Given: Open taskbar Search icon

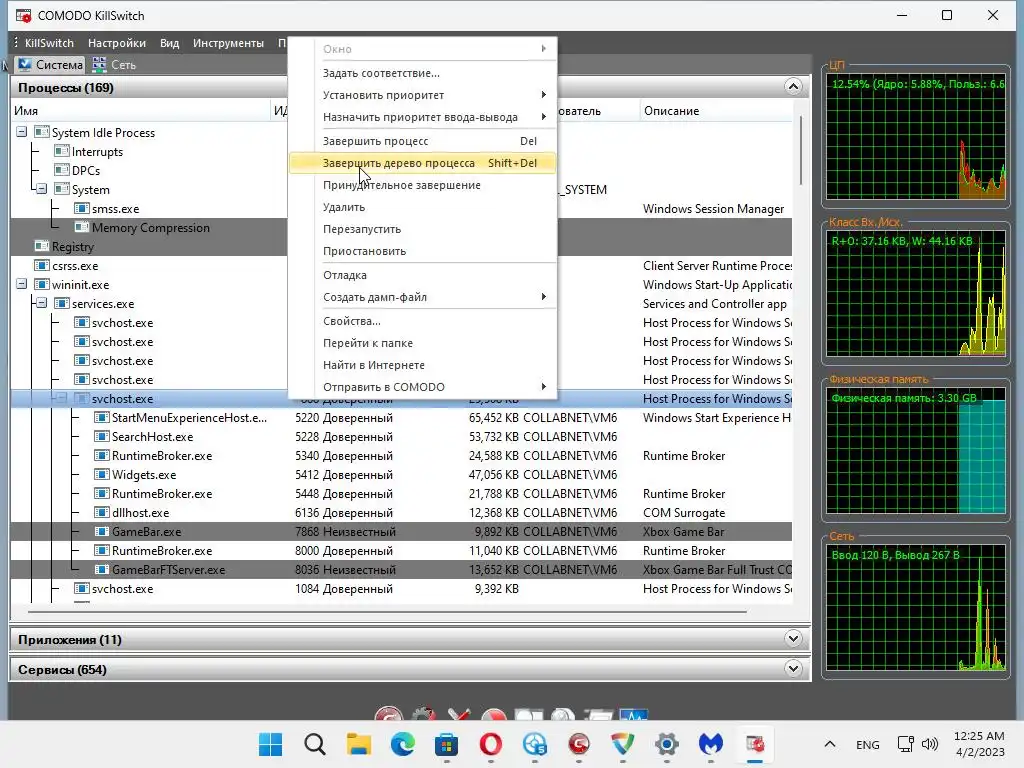Looking at the screenshot, I should [315, 744].
